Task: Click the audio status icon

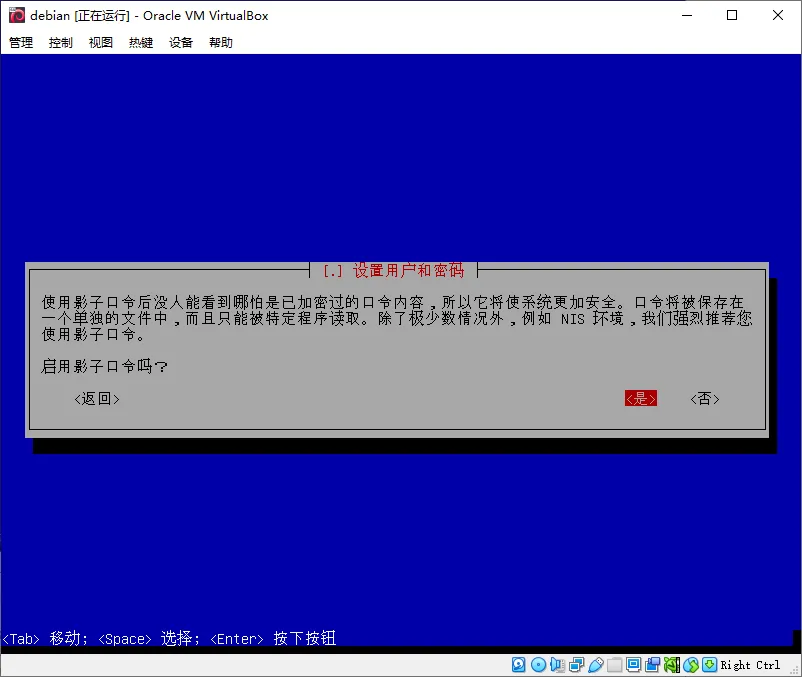Action: coord(557,665)
